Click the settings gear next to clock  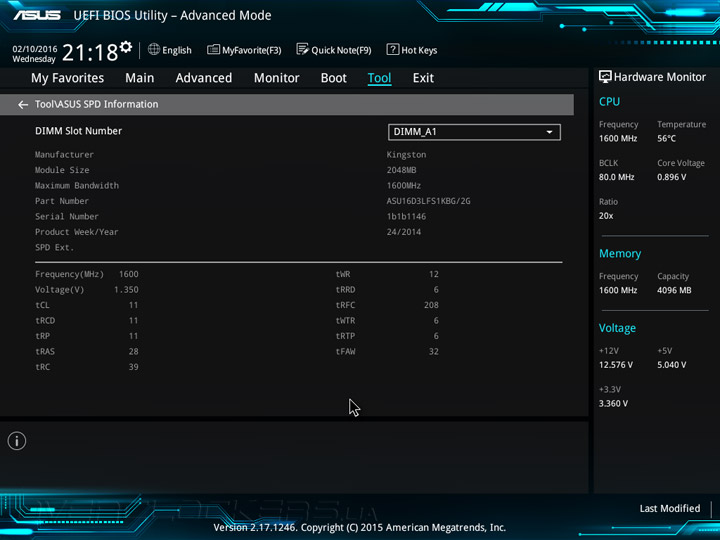126,46
